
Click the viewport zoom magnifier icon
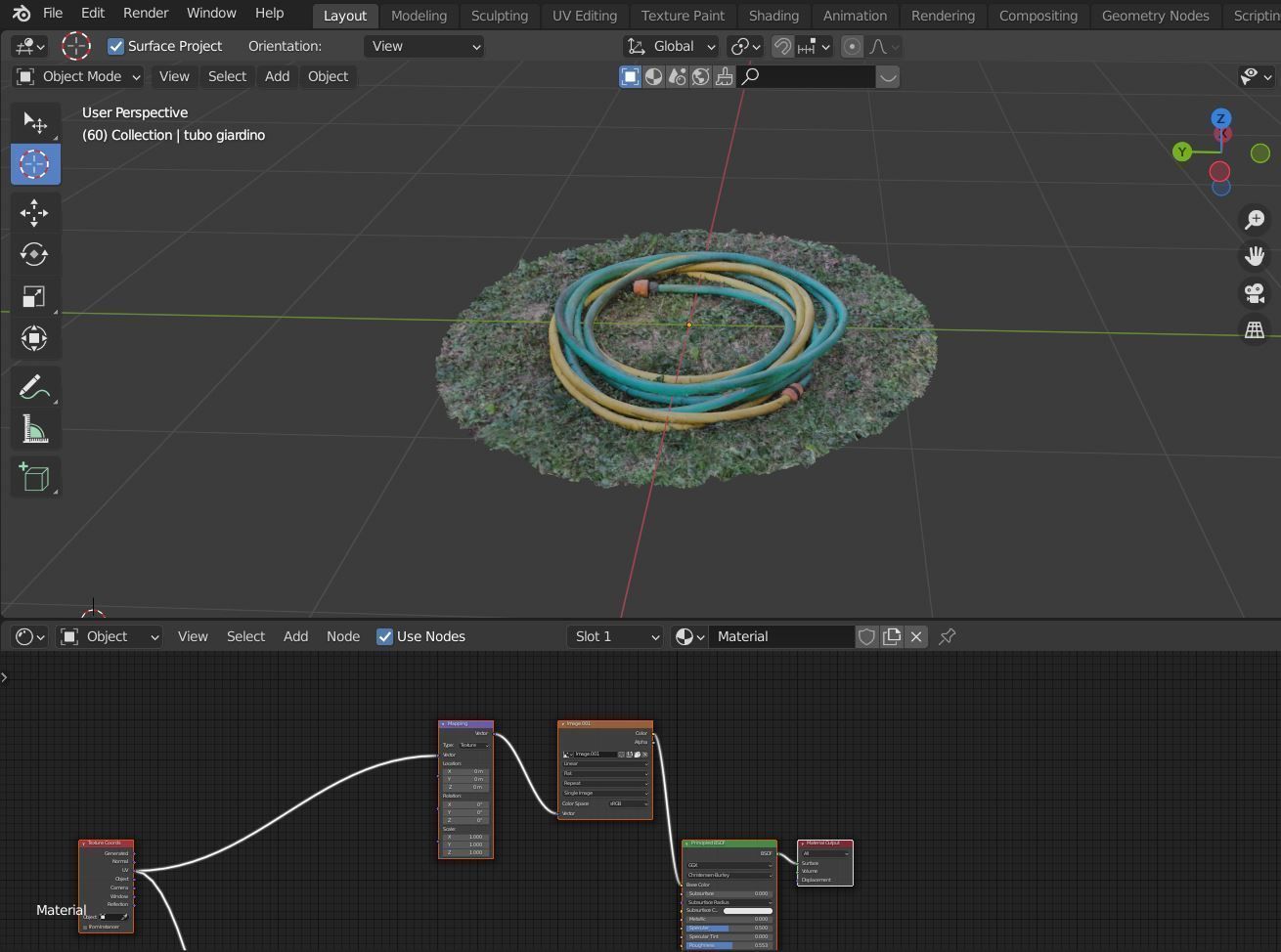tap(1255, 220)
